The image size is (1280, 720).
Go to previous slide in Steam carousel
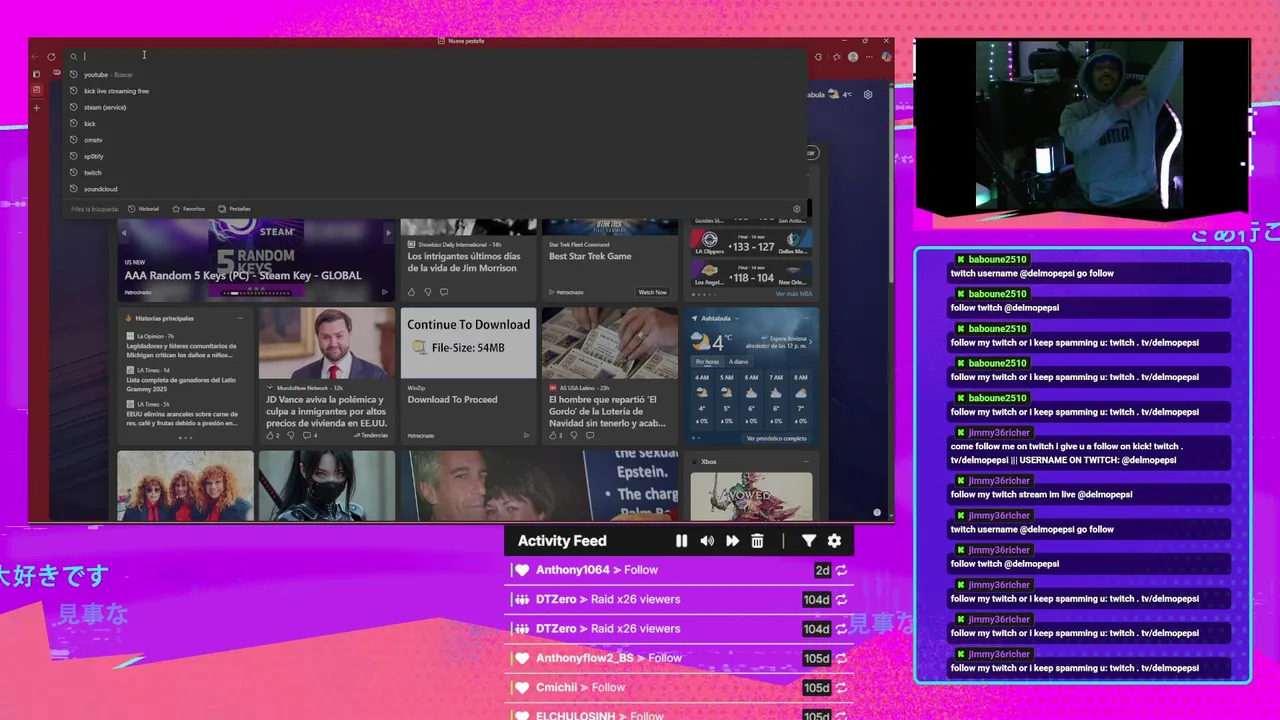125,232
